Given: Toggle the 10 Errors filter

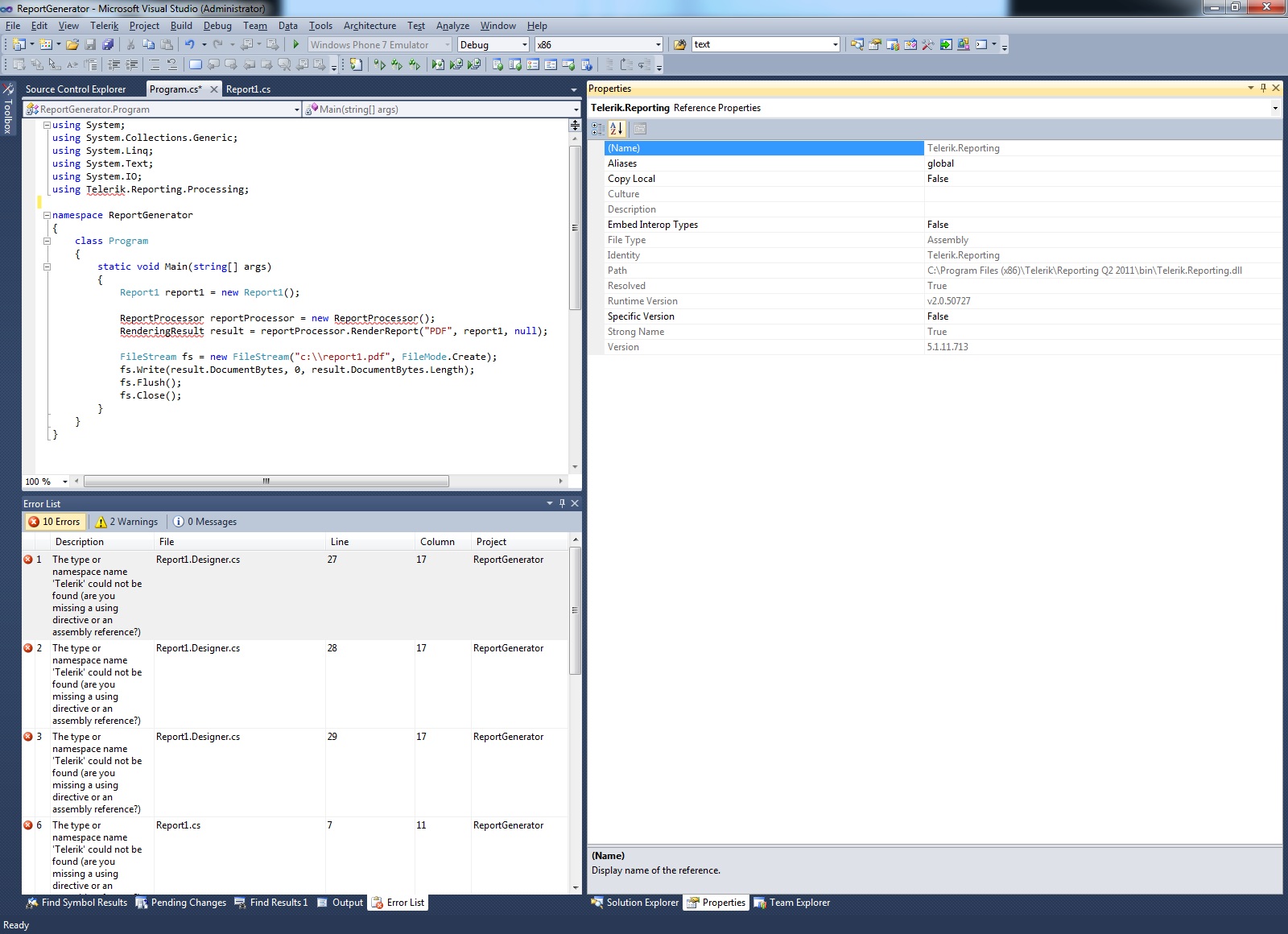Looking at the screenshot, I should [x=54, y=522].
